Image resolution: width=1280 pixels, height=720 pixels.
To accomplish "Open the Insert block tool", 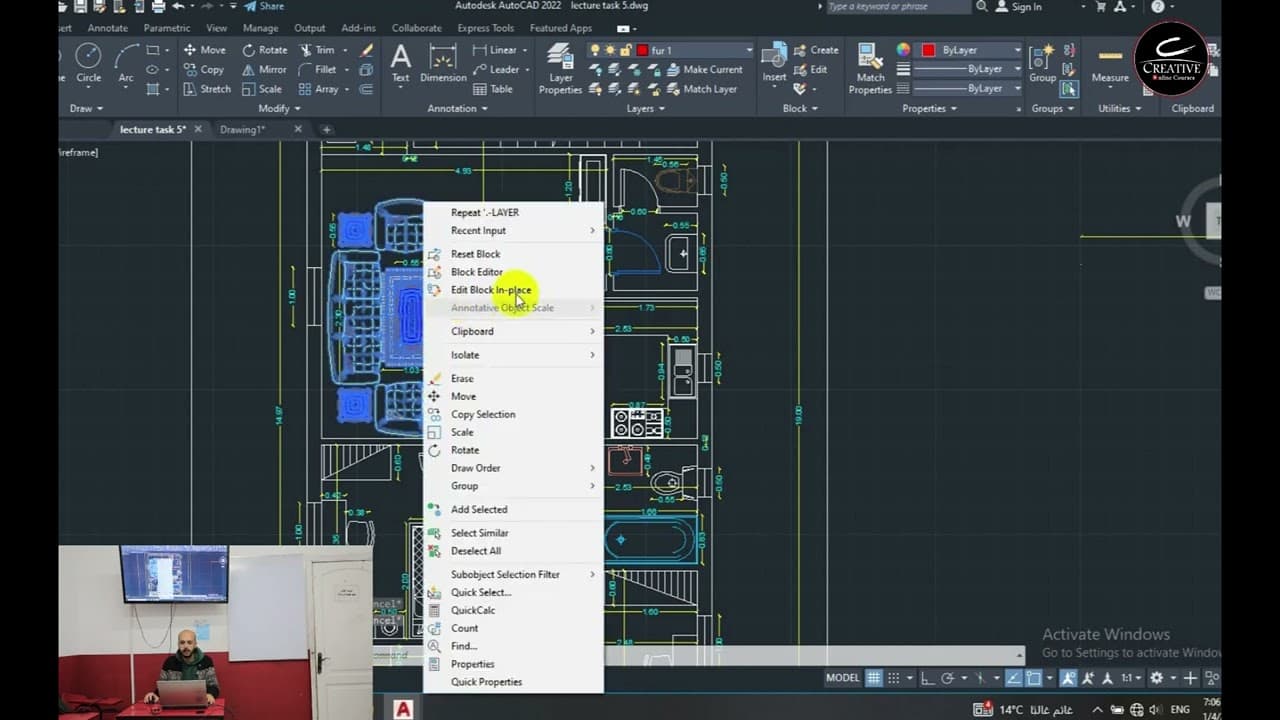I will (774, 63).
